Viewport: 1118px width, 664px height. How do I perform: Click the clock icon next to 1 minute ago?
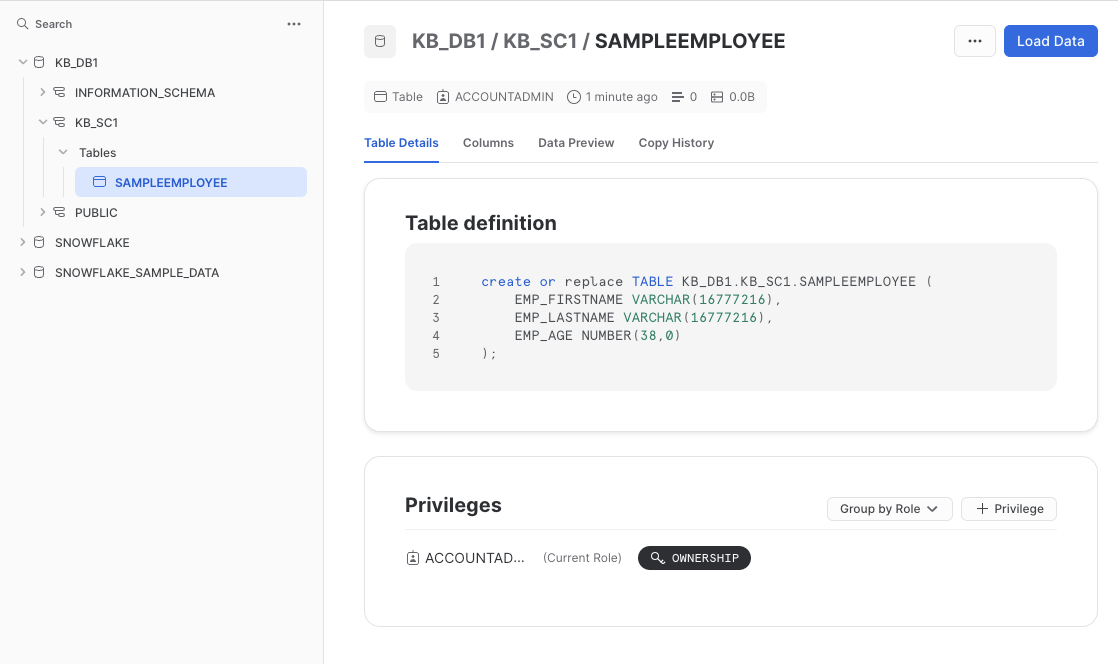tap(574, 97)
